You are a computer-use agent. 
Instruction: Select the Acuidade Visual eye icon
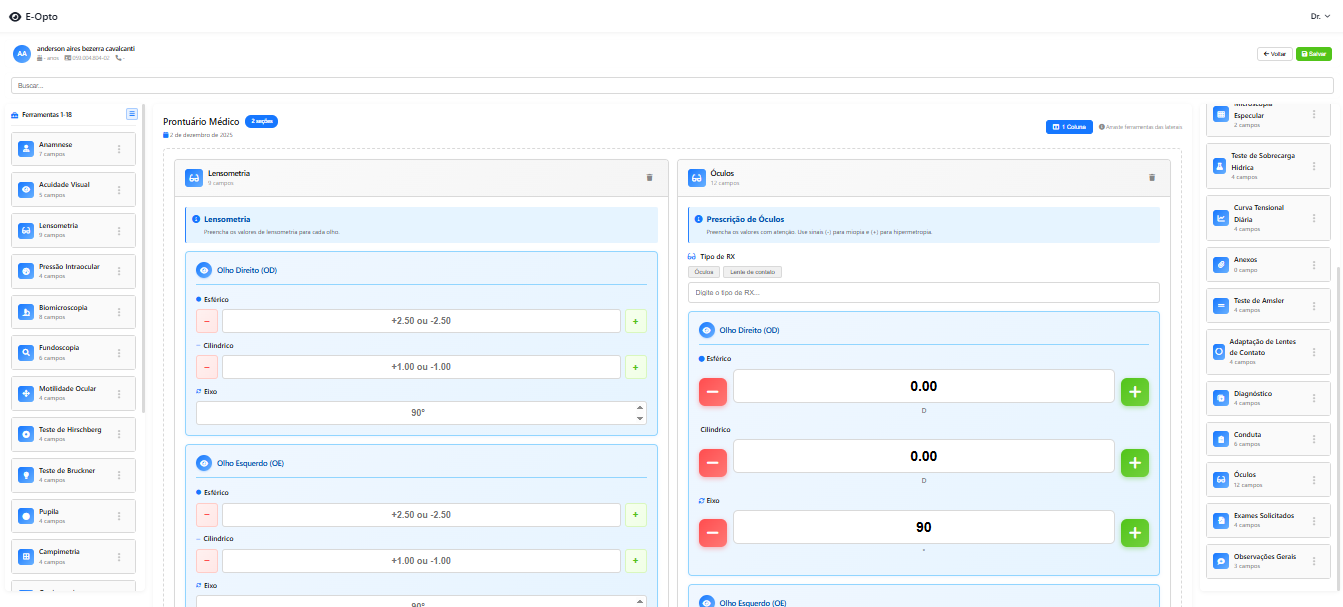point(25,189)
